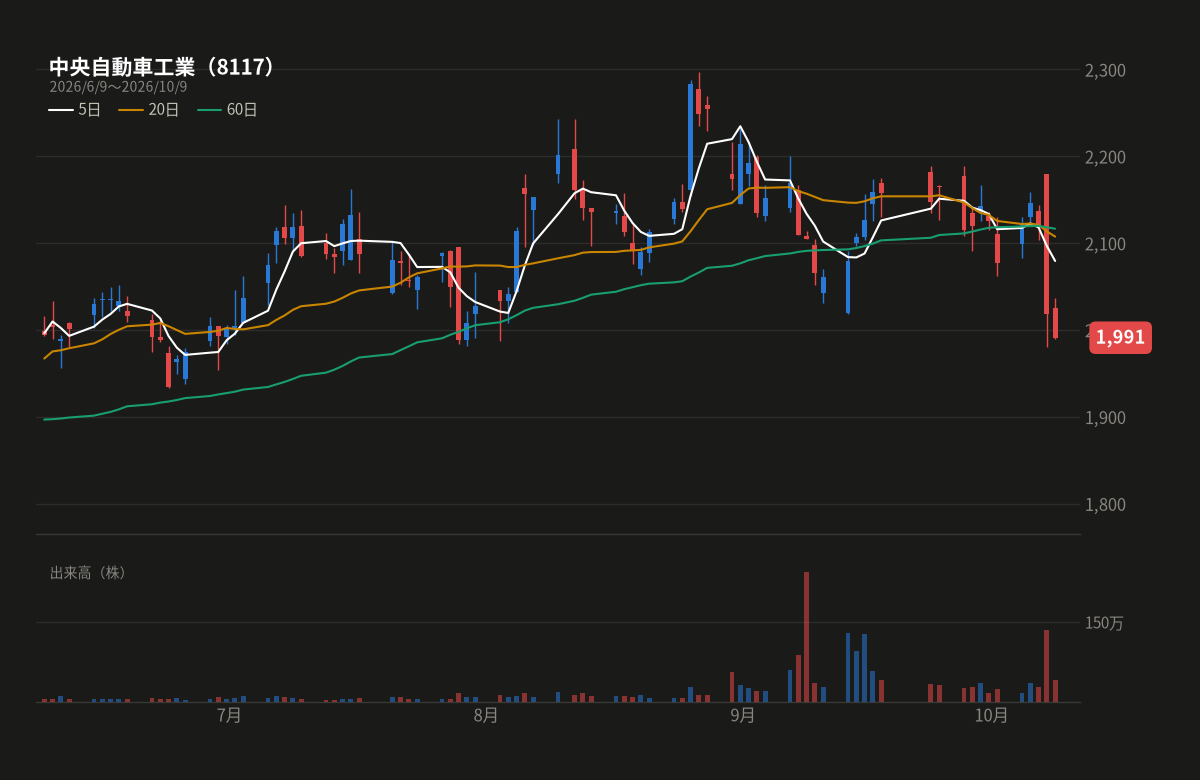This screenshot has width=1200, height=780.
Task: Click the 8月 axis label
Action: 486,715
